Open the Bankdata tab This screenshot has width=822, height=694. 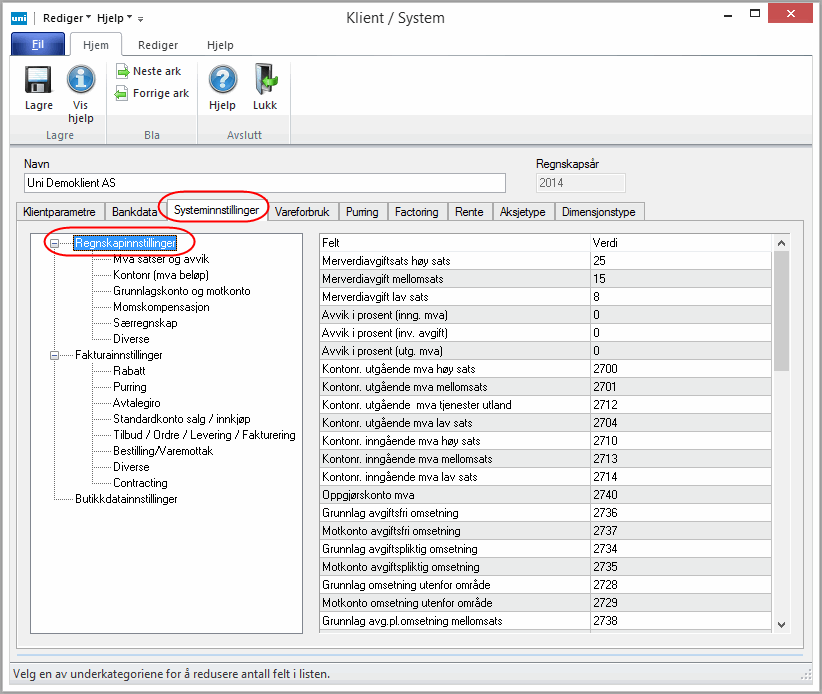134,212
